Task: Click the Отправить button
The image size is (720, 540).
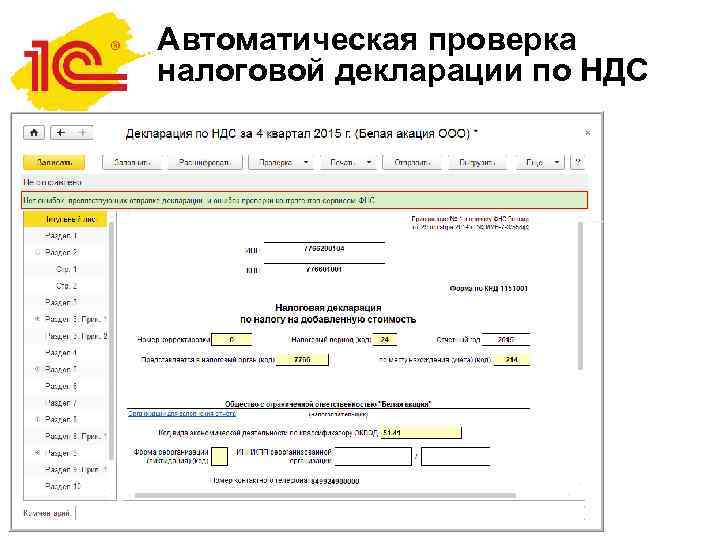Action: click(x=412, y=162)
